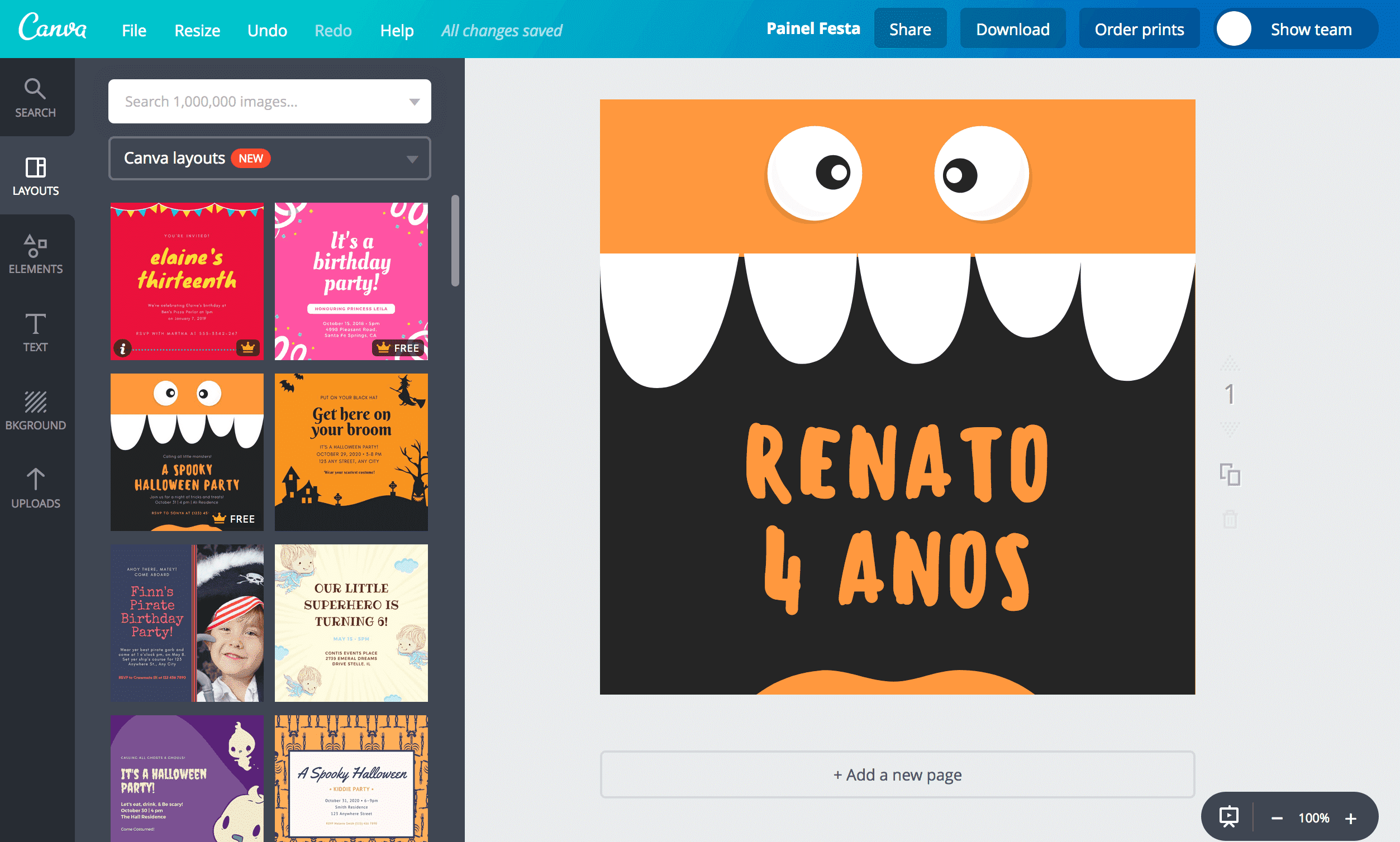The height and width of the screenshot is (842, 1400).
Task: Copy this page with duplicate icon
Action: click(1230, 475)
